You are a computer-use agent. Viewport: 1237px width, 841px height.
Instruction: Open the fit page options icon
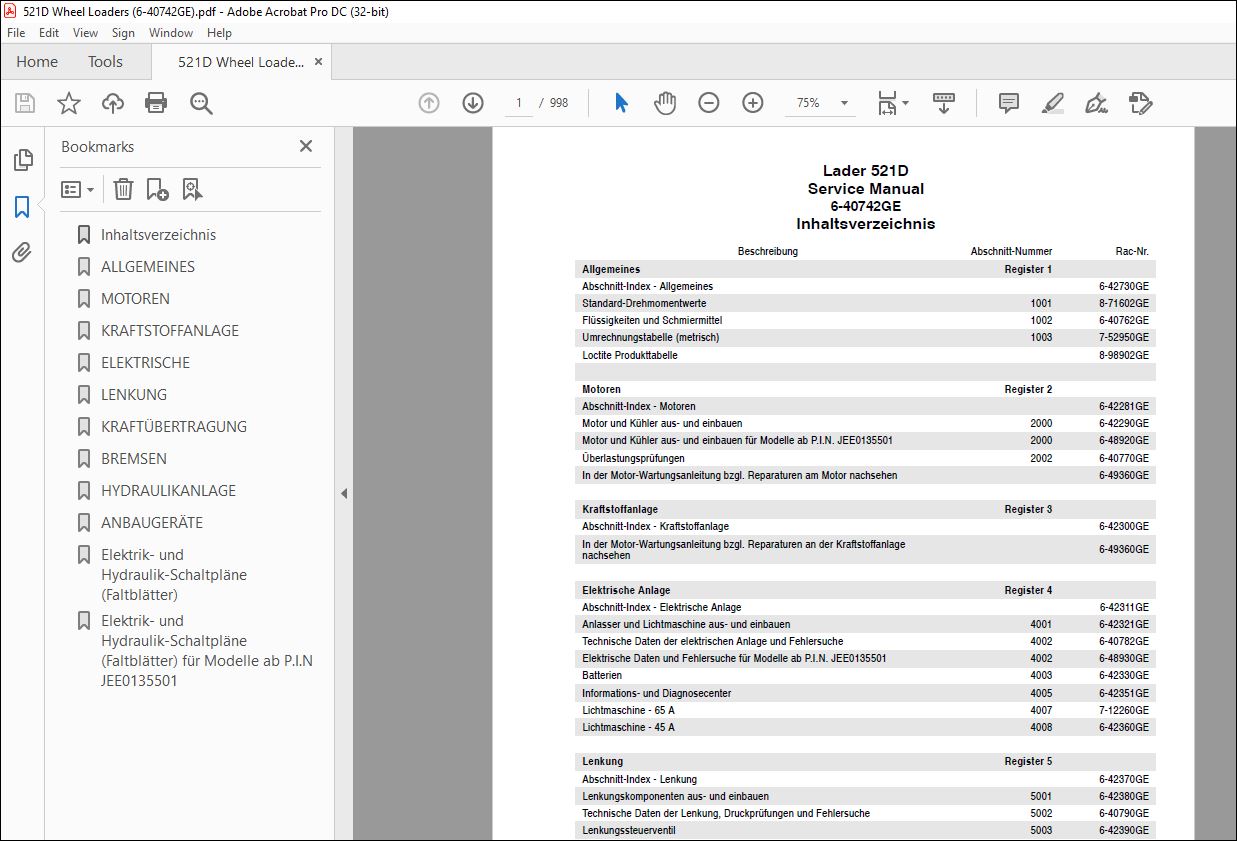click(892, 103)
